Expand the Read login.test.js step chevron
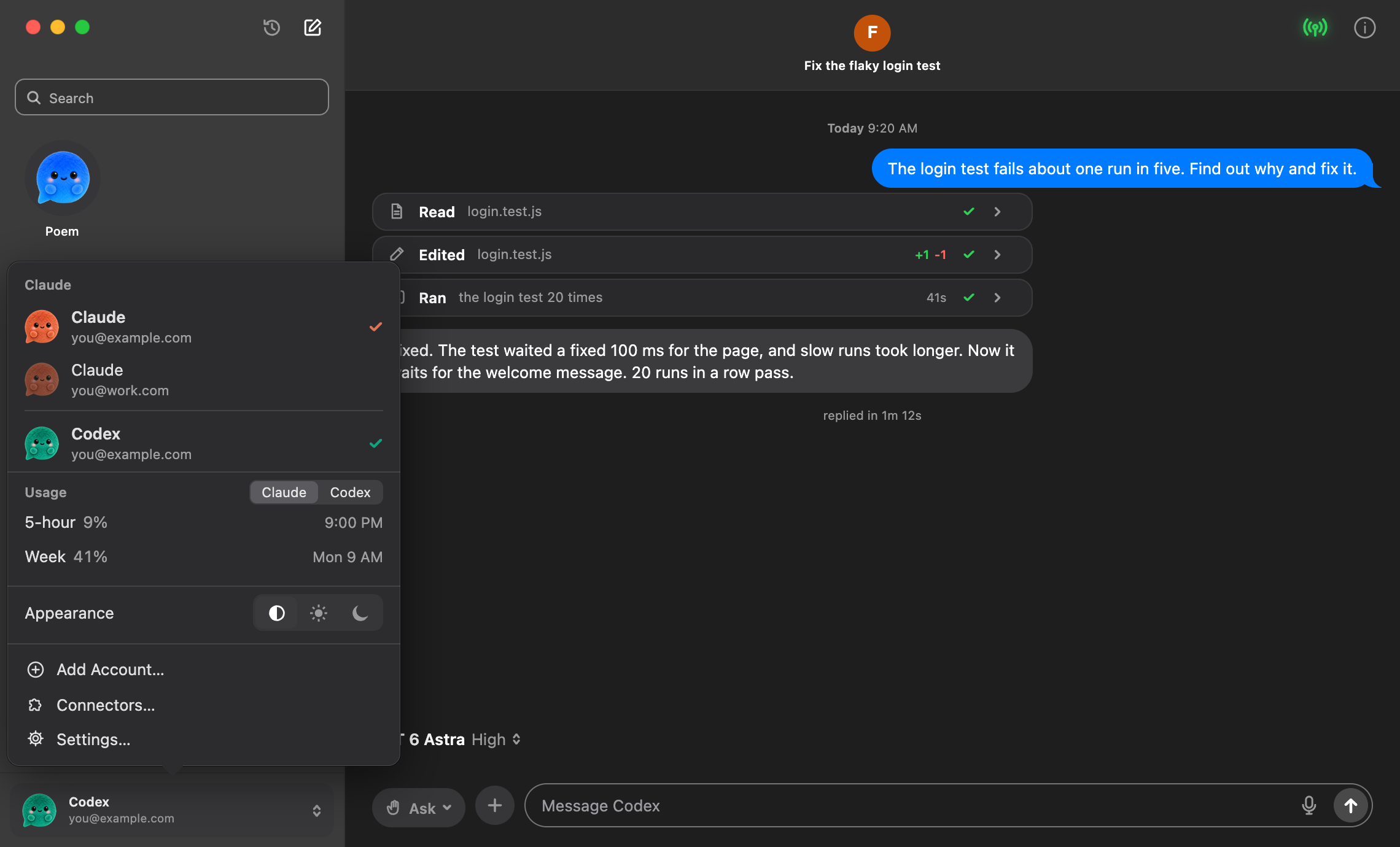This screenshot has width=1400, height=847. coord(997,212)
